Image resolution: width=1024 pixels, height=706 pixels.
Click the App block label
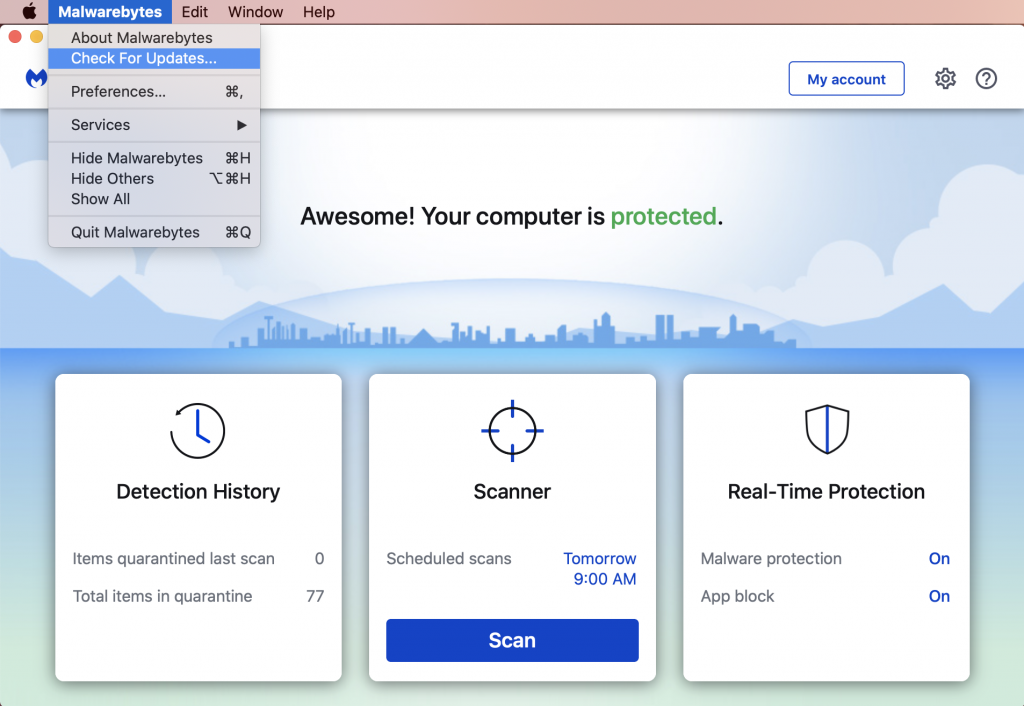click(737, 596)
